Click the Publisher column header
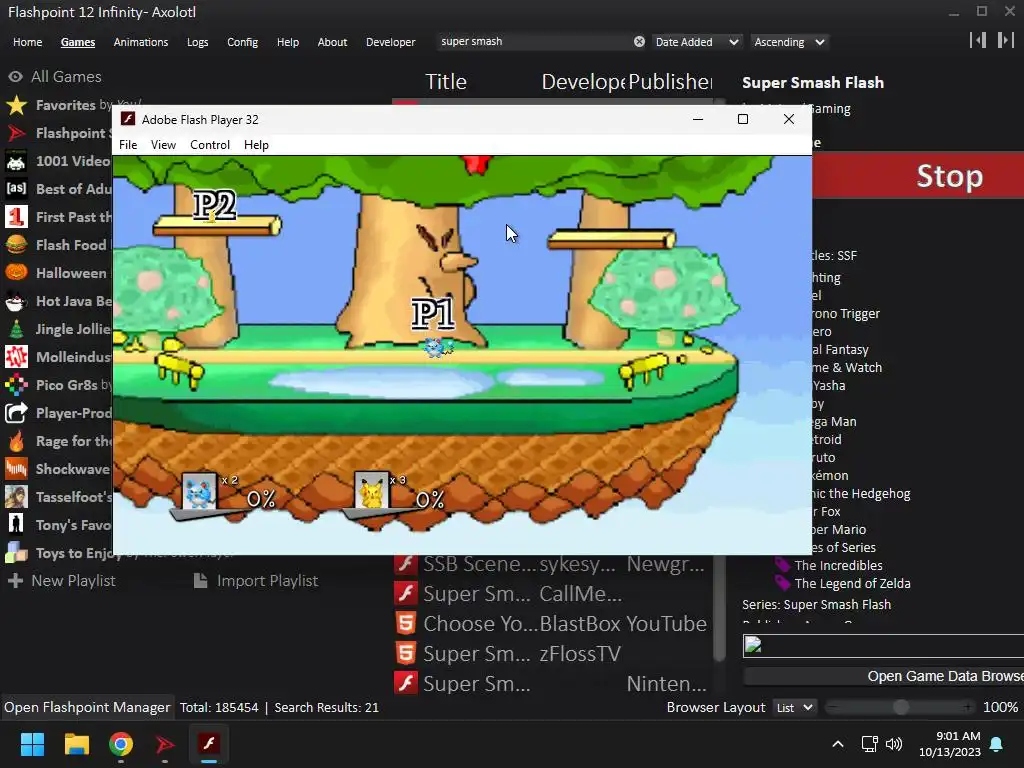Screen dimensions: 1024x768 coord(671,82)
